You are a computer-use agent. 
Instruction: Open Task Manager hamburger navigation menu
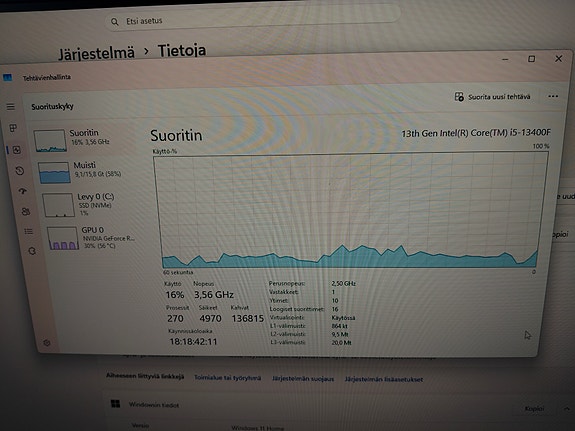click(x=11, y=107)
